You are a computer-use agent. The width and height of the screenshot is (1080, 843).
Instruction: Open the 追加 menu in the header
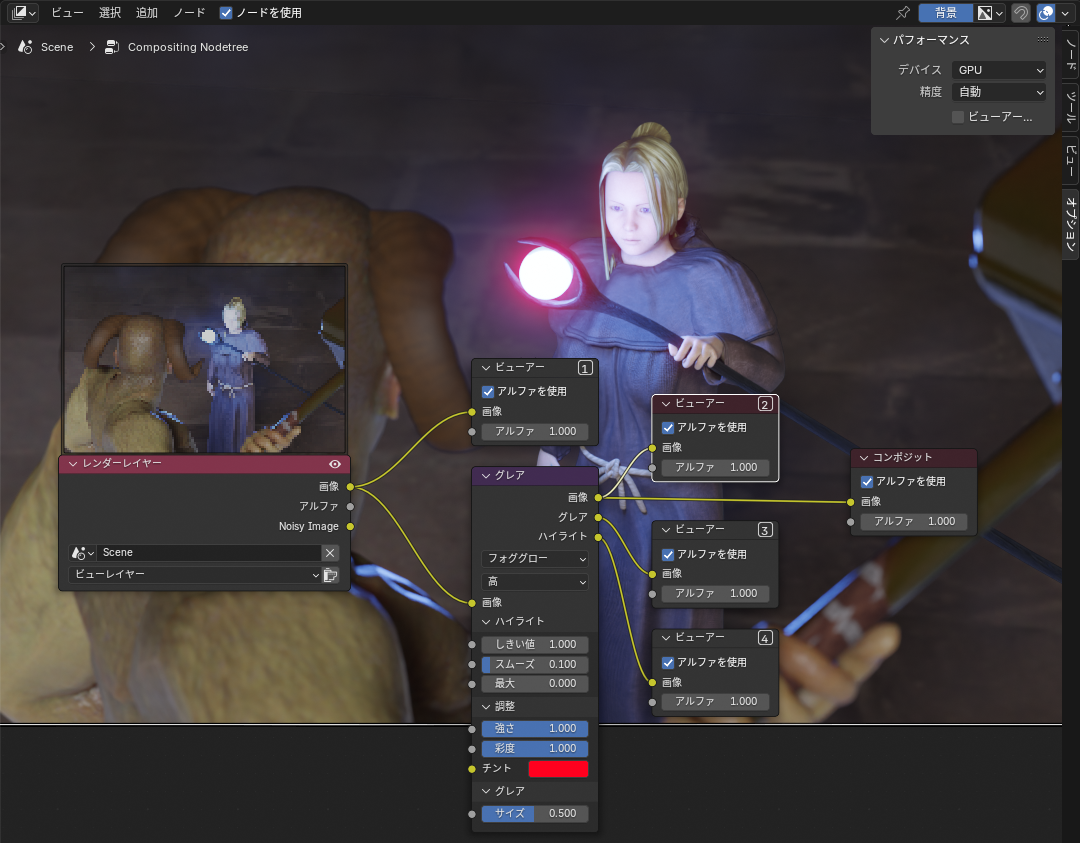pos(146,12)
